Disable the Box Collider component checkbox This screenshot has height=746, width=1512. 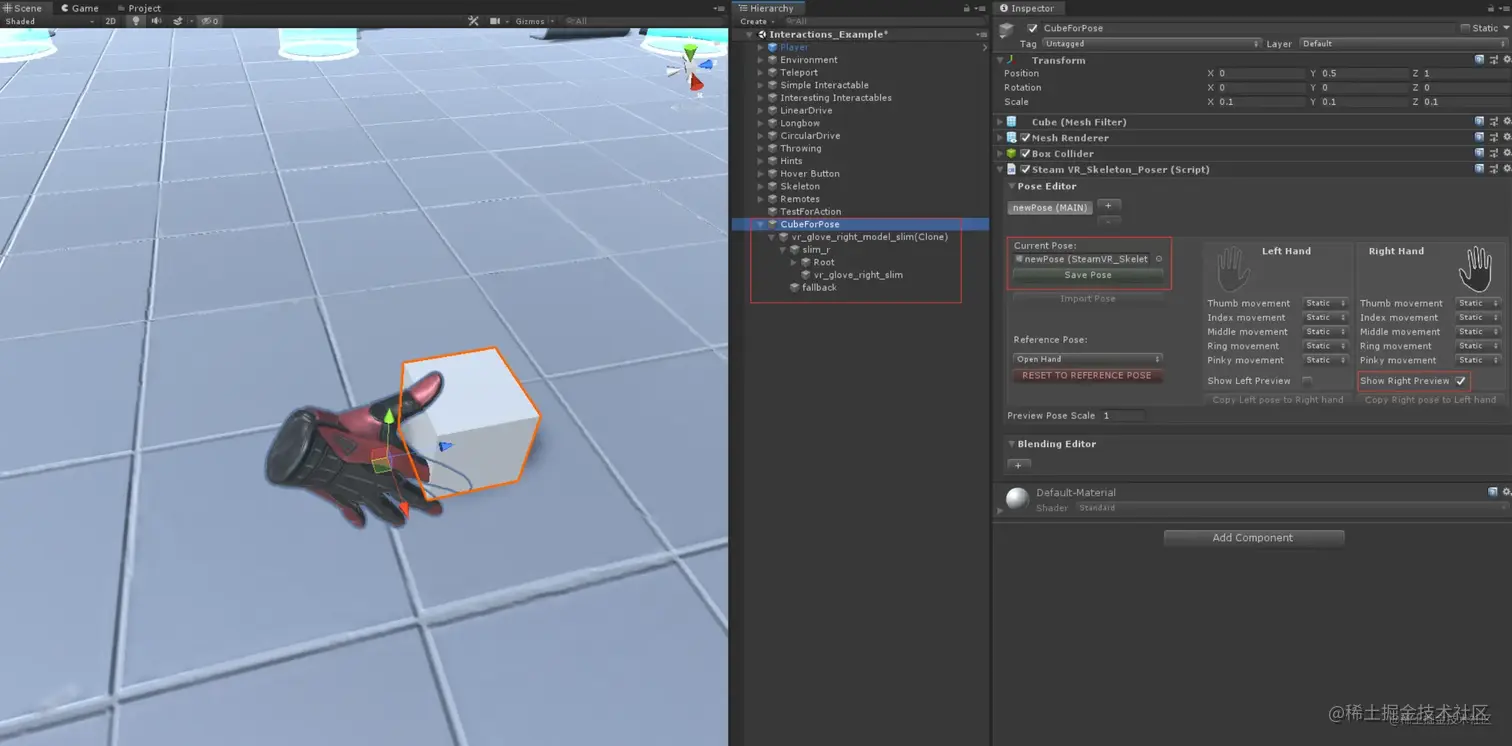(1025, 154)
